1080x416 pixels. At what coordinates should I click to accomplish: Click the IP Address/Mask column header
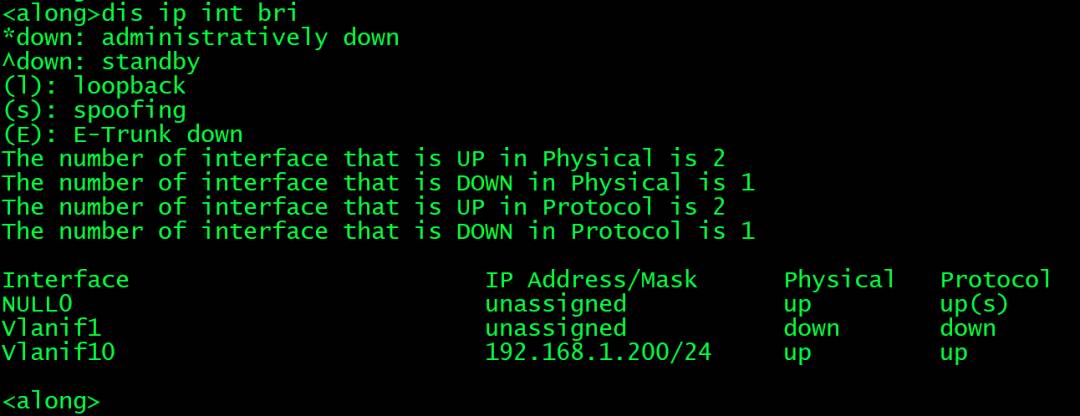591,280
